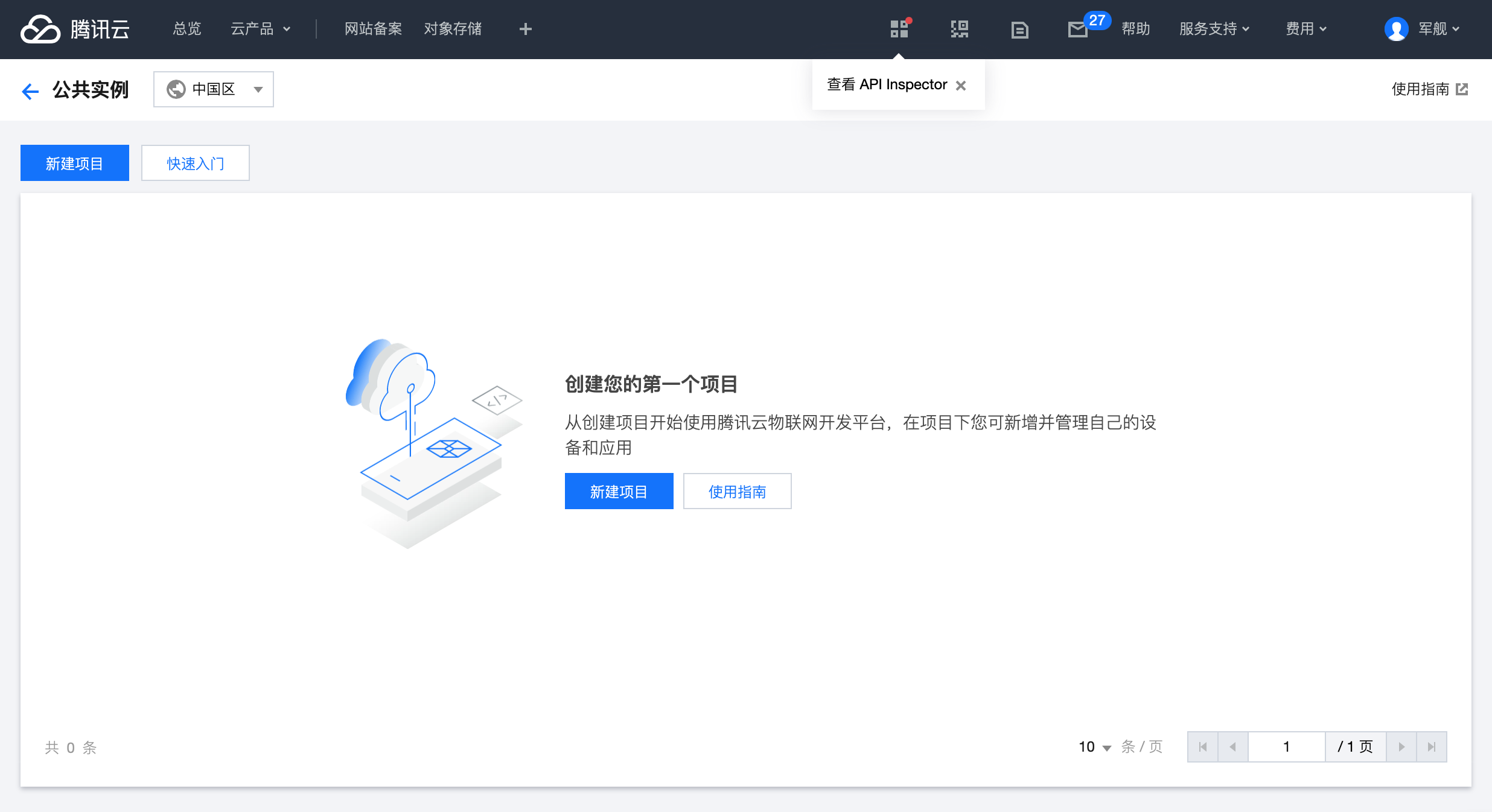This screenshot has height=812, width=1492.
Task: Open the 10 条/页 page size dropdown
Action: 1094,747
